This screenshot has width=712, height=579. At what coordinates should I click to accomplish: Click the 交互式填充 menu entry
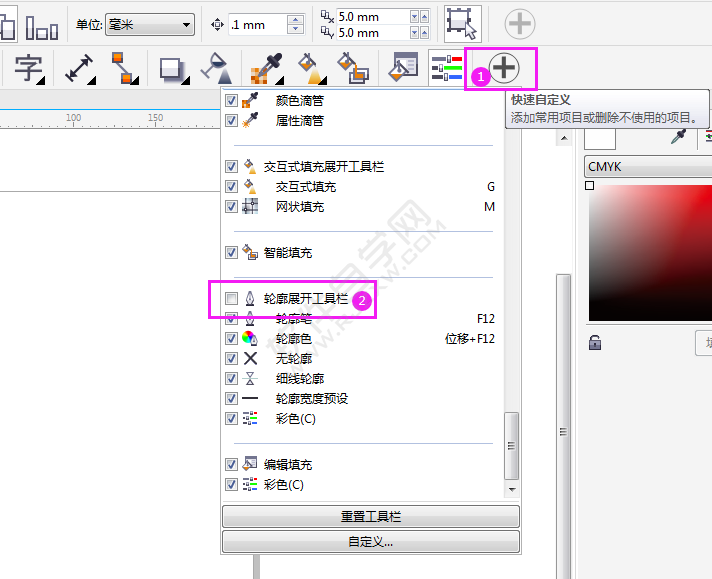pyautogui.click(x=361, y=187)
